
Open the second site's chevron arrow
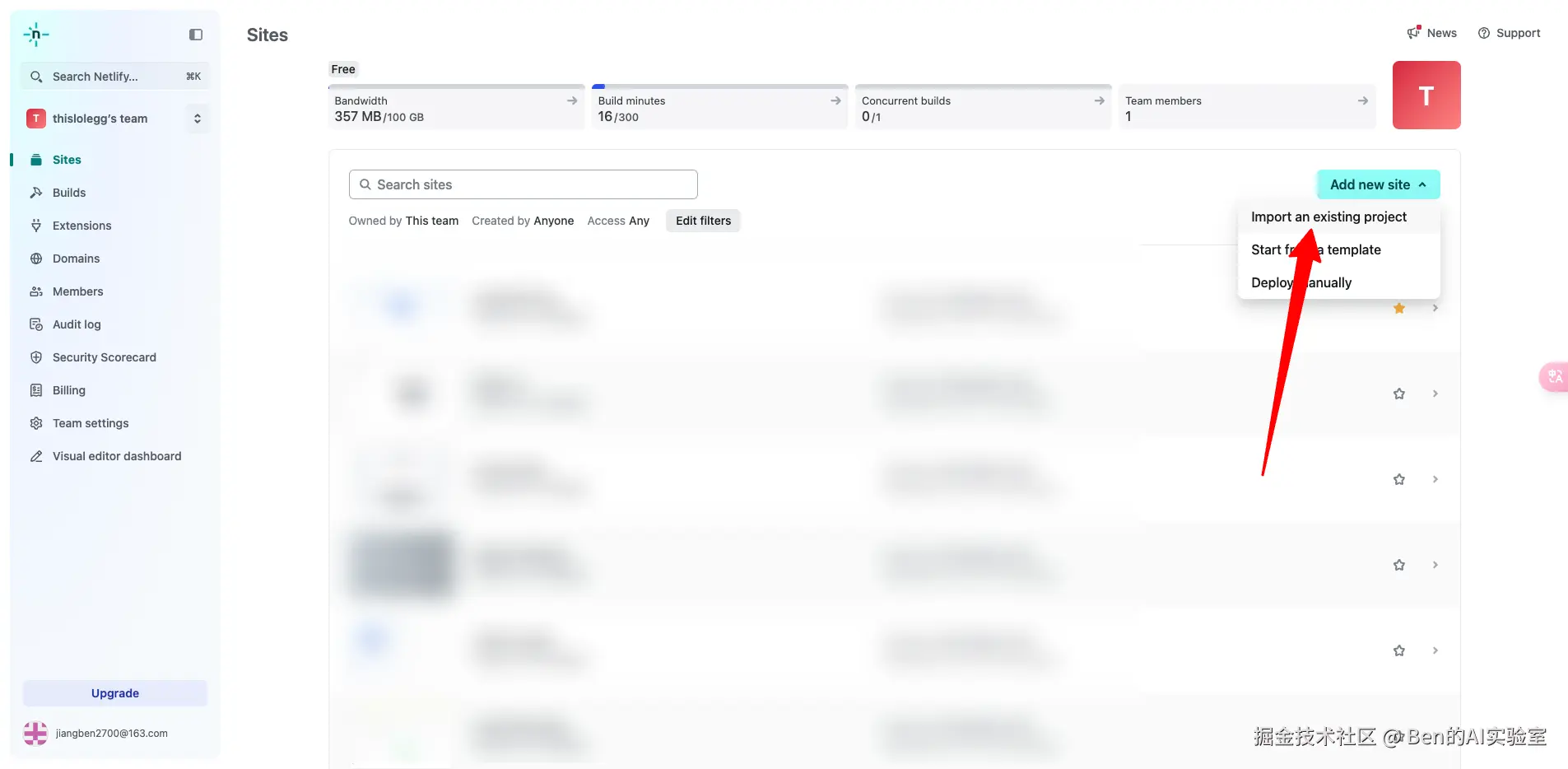tap(1435, 394)
